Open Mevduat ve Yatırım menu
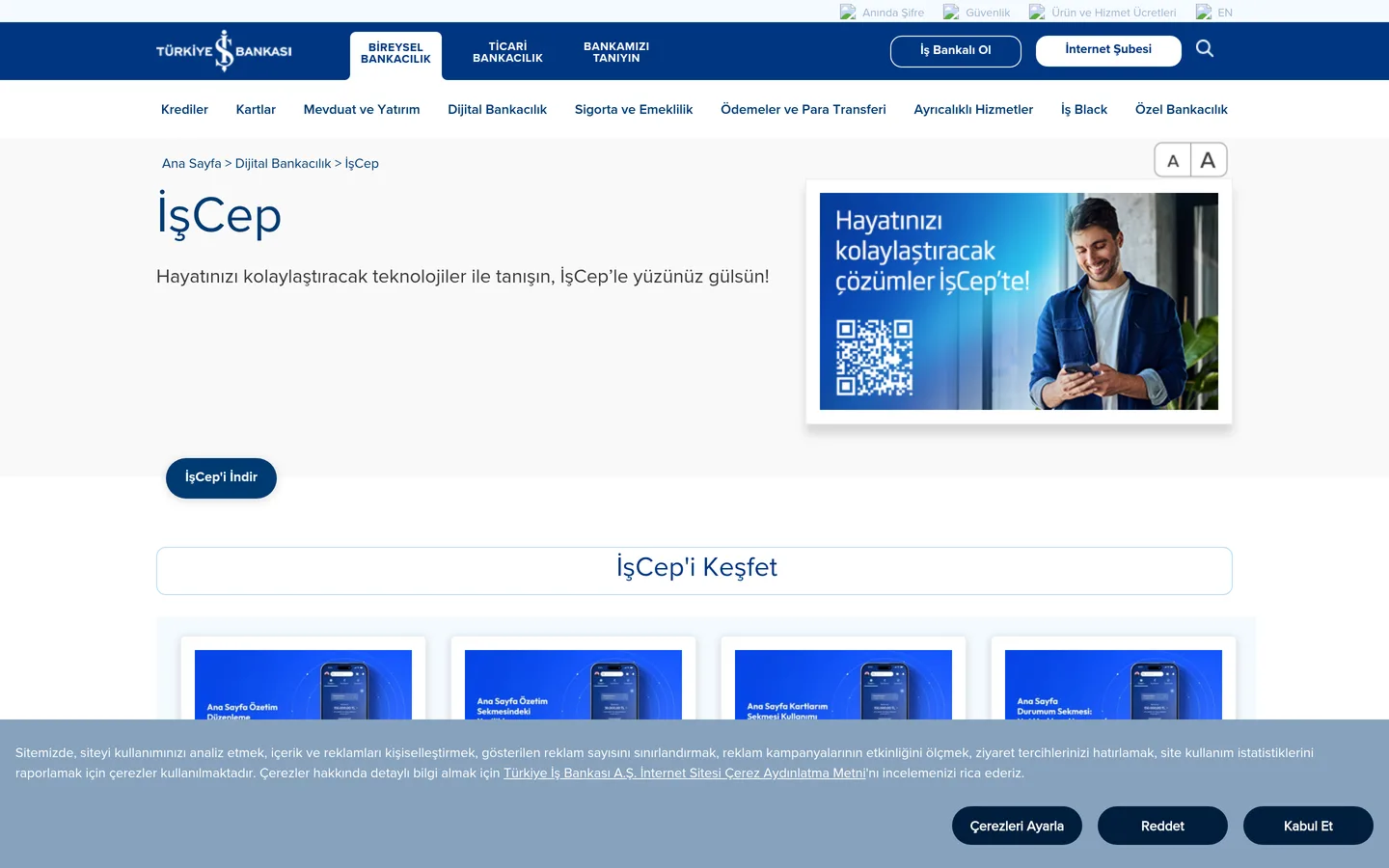 (x=362, y=110)
